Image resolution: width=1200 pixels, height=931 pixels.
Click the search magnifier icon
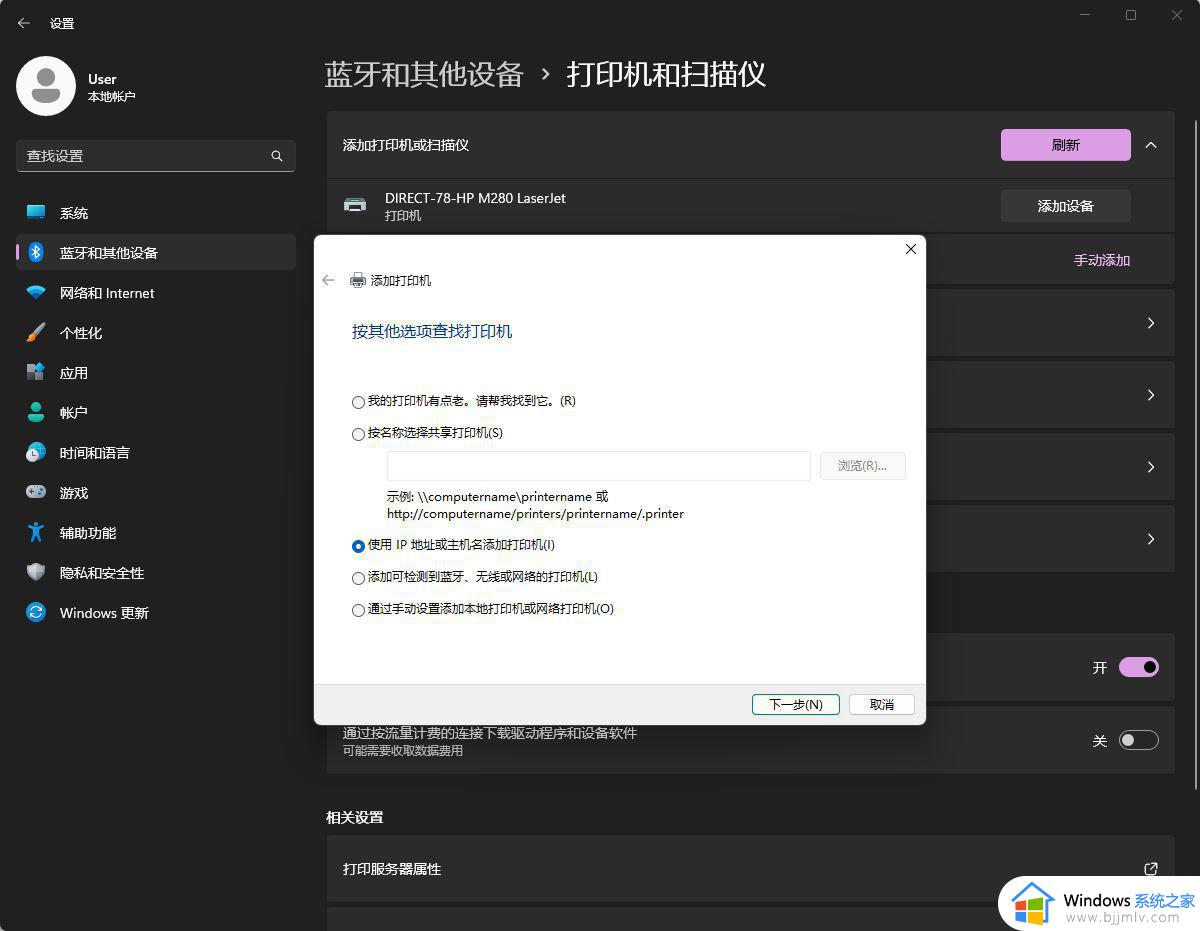click(277, 156)
